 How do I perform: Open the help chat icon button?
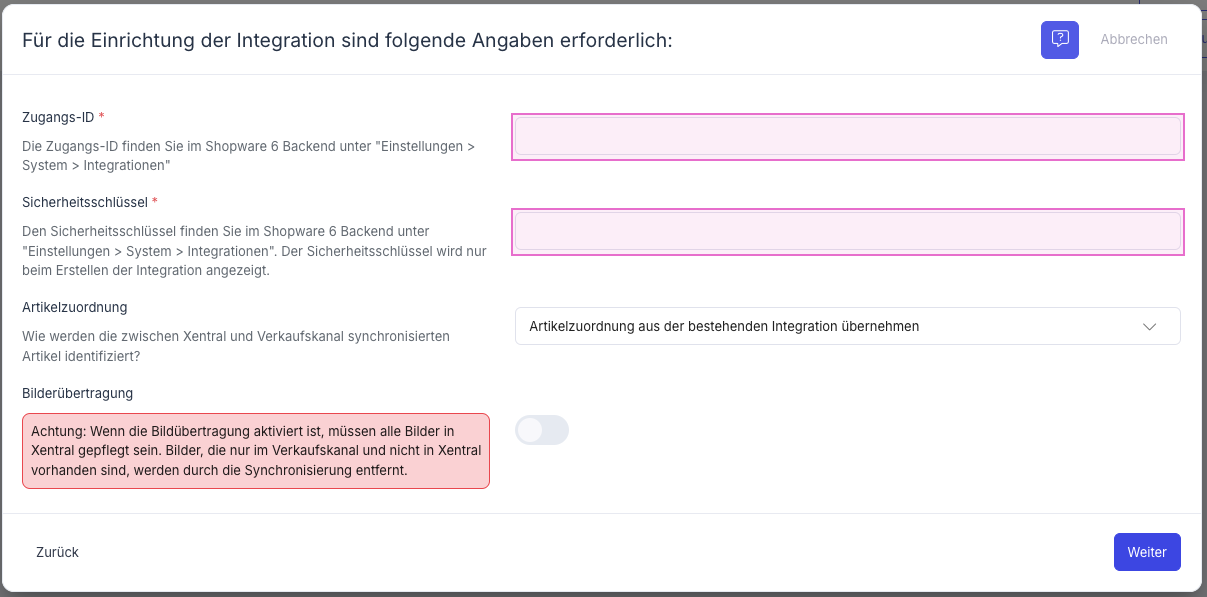tap(1059, 40)
